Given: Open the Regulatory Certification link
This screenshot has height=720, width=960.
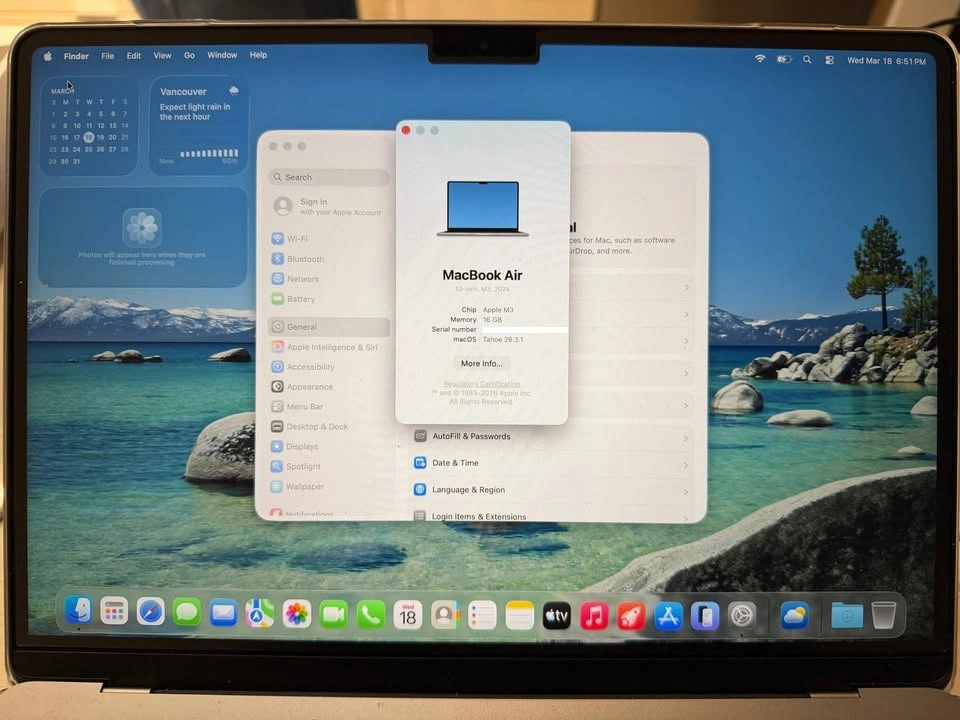Looking at the screenshot, I should [x=482, y=384].
